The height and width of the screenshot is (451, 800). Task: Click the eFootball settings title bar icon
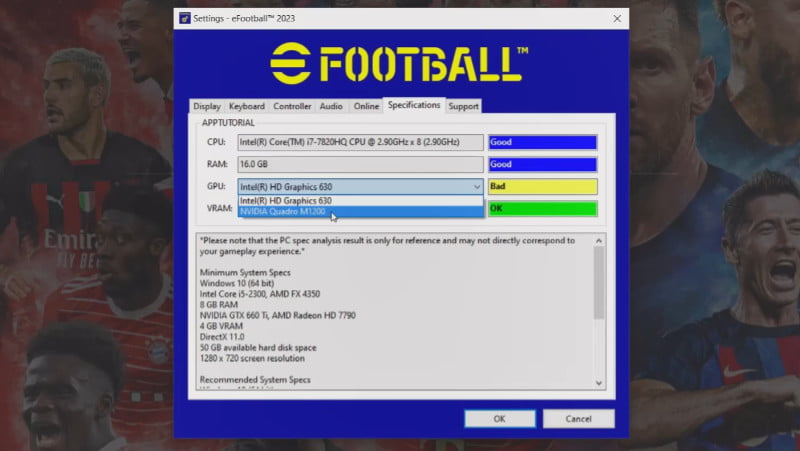tap(185, 18)
